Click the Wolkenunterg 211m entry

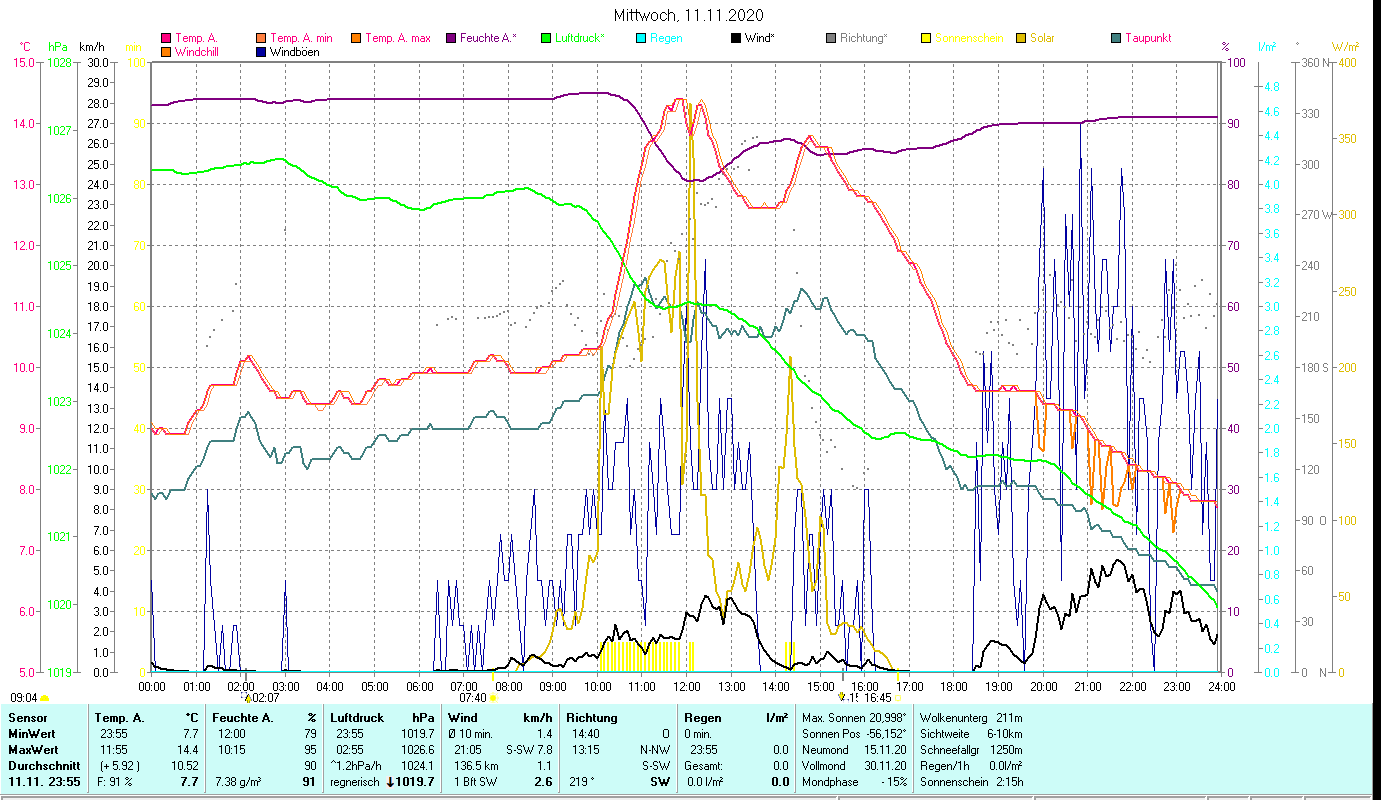[970, 718]
